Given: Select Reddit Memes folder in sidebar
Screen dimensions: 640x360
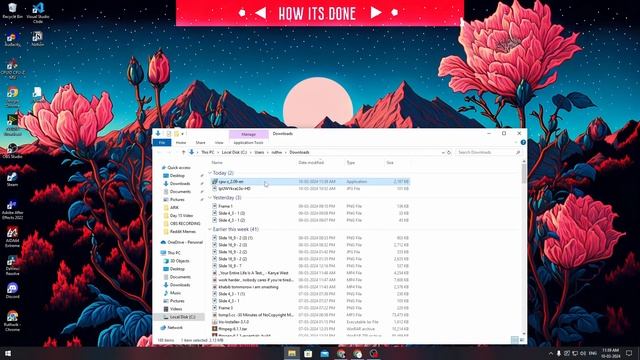Looking at the screenshot, I should 182,231.
